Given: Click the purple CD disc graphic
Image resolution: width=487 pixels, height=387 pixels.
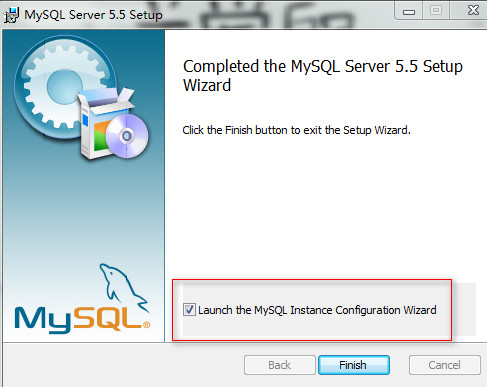Looking at the screenshot, I should click(x=127, y=136).
